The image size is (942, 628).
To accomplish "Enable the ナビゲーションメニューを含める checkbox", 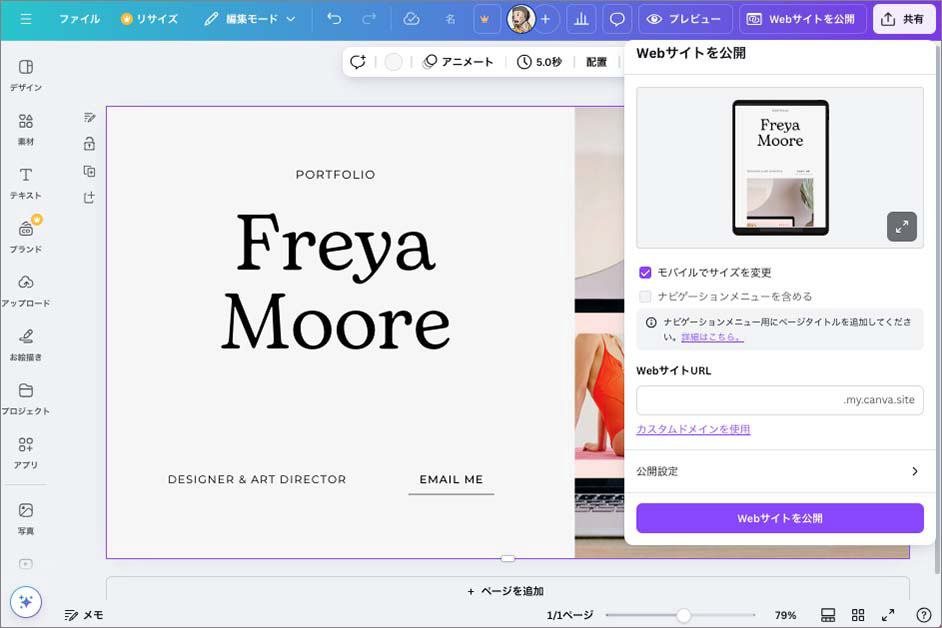I will pyautogui.click(x=647, y=296).
